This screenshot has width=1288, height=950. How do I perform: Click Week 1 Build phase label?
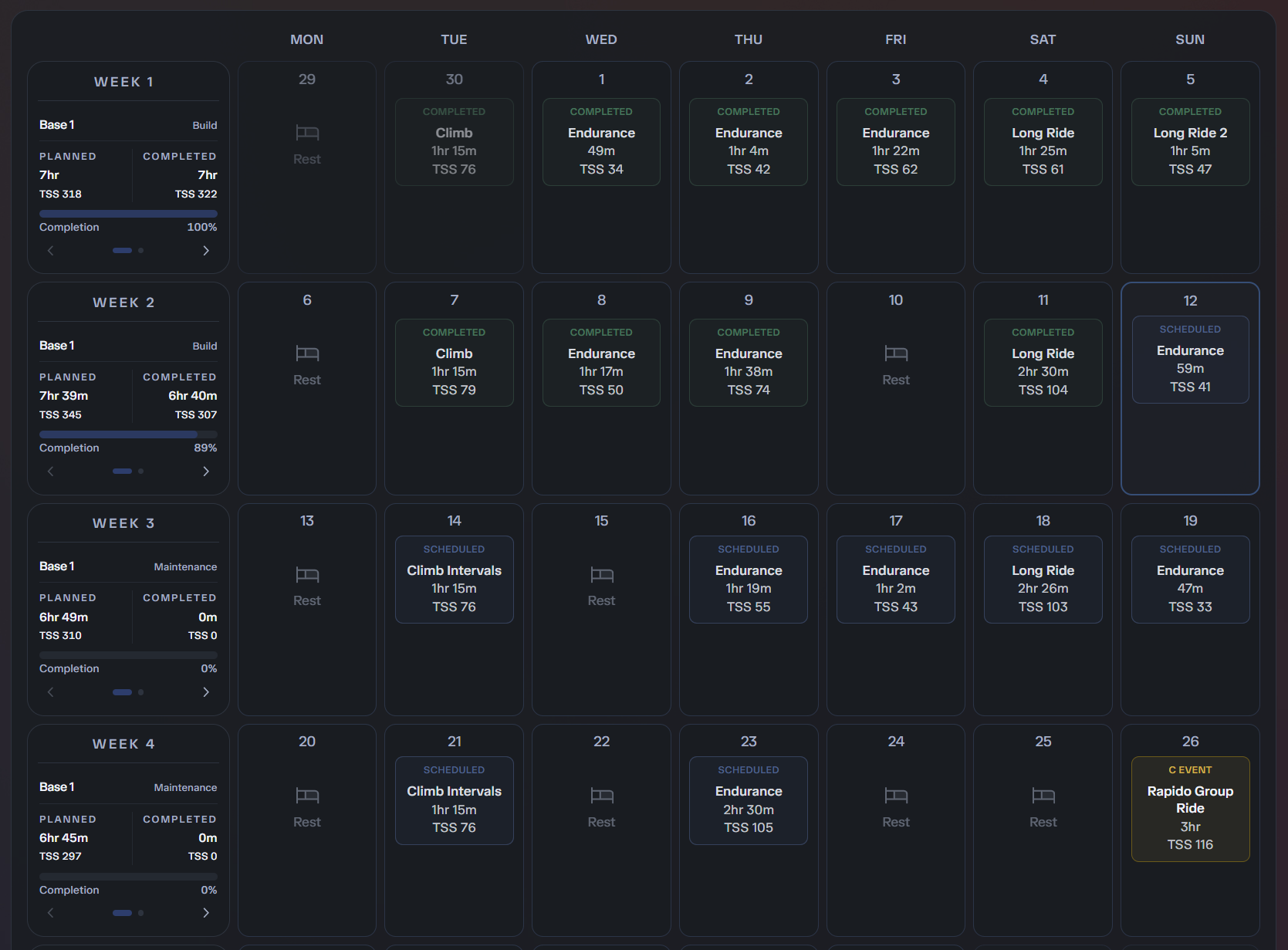pos(205,125)
